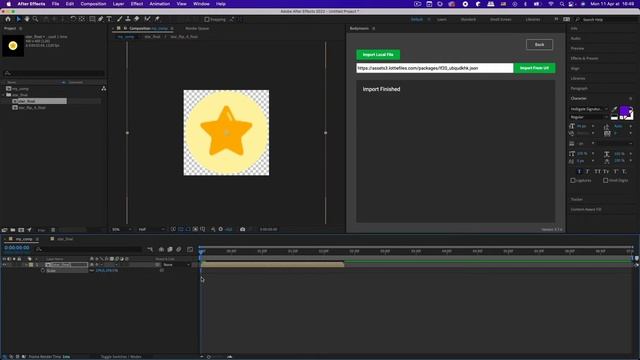The width and height of the screenshot is (640, 360).
Task: Select the Clone Stamp tool
Action: click(128, 19)
